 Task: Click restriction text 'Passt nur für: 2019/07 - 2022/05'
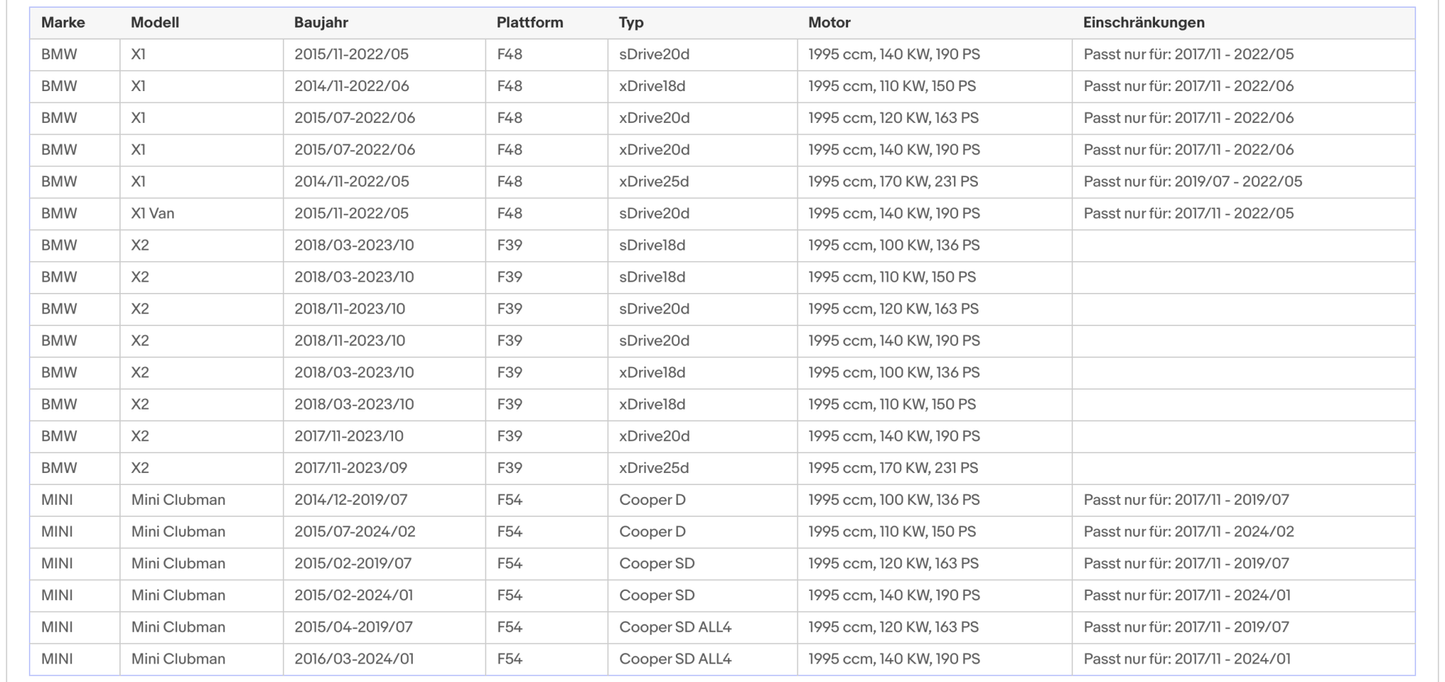pos(1193,181)
